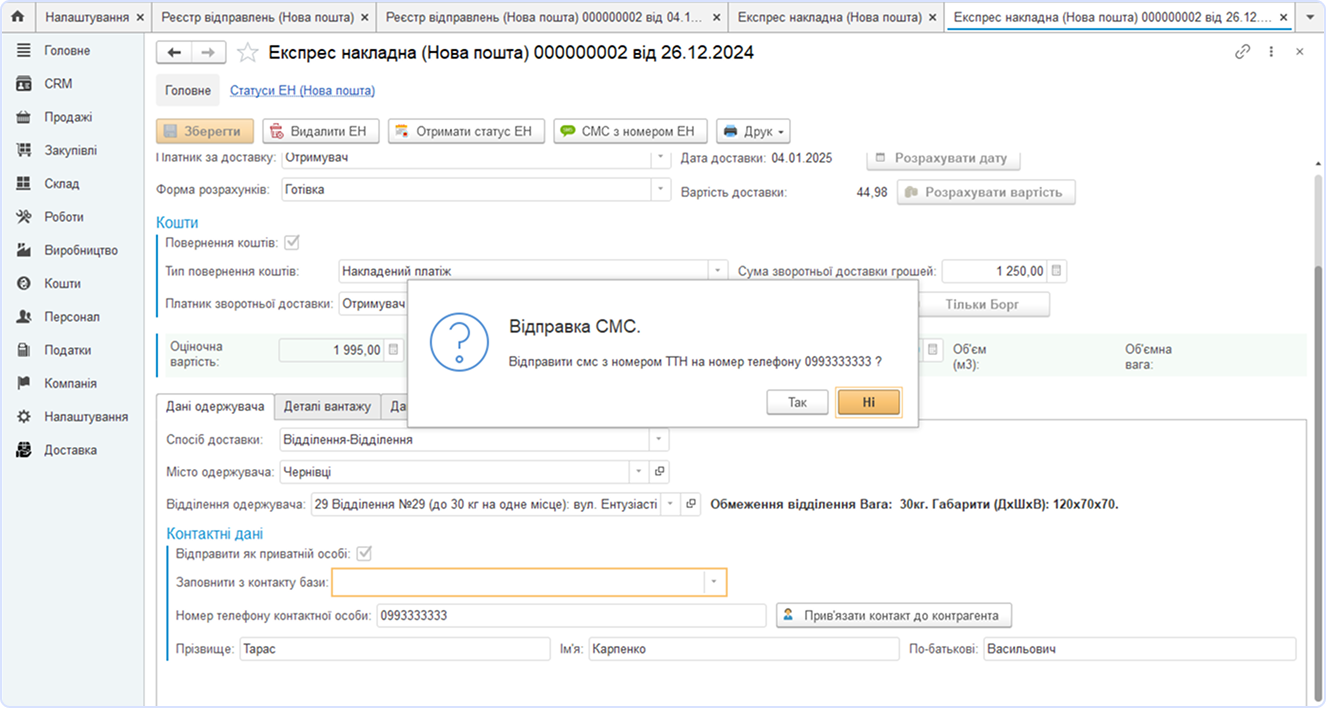Decline sending SMS with Ні

[869, 402]
